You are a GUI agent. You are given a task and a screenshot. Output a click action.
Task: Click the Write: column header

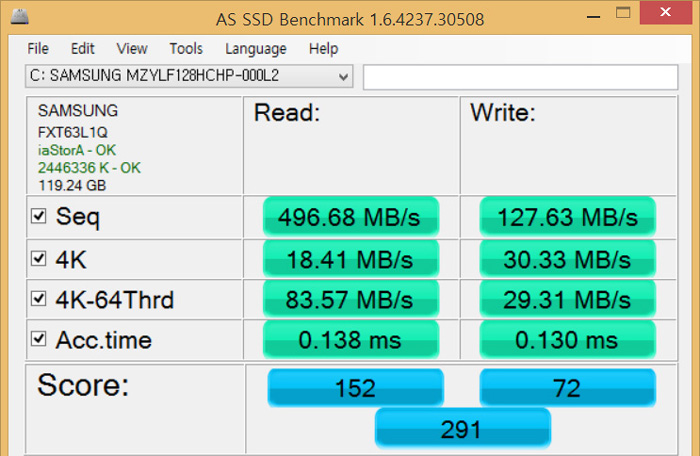(503, 113)
